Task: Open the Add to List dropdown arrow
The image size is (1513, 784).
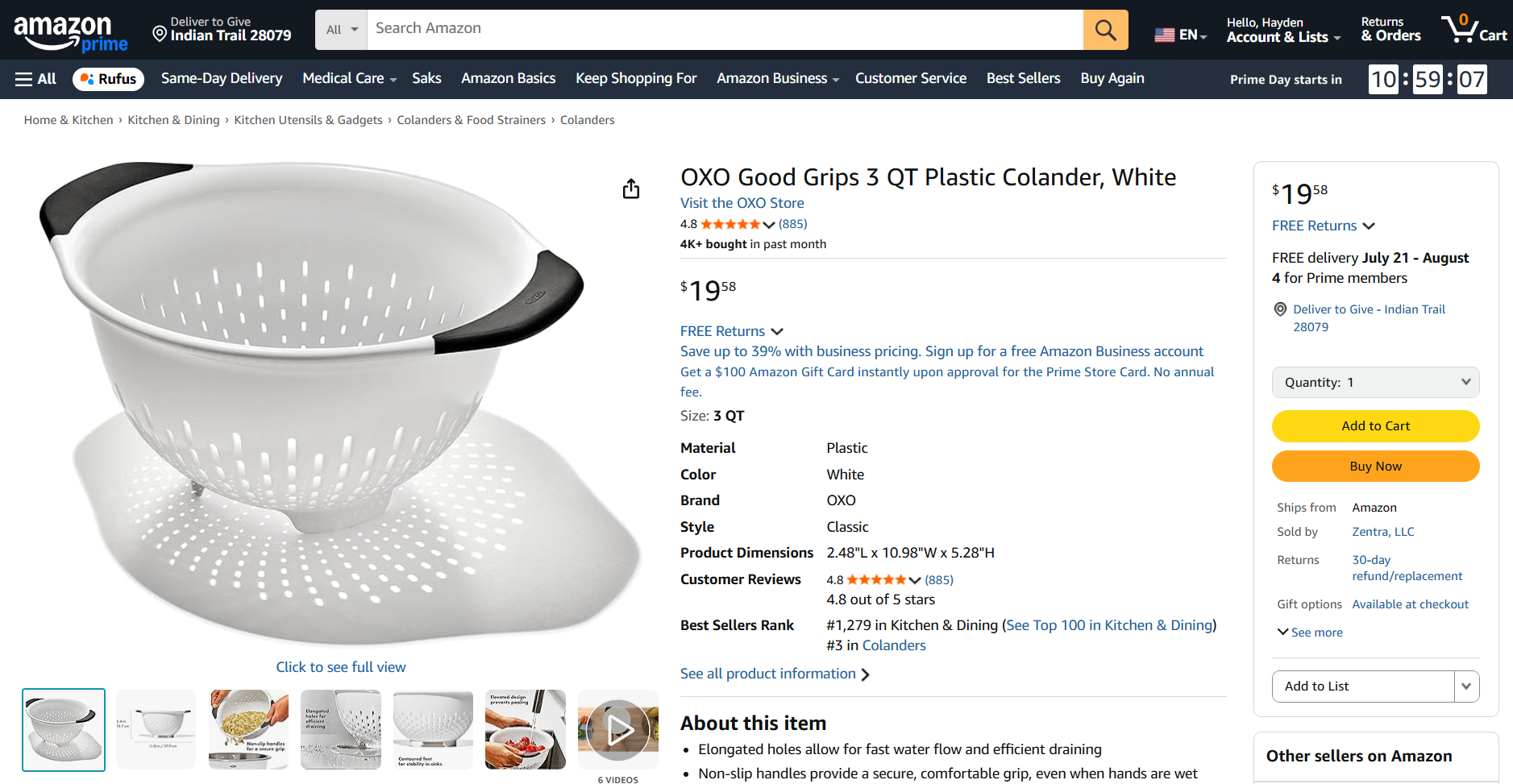Action: tap(1466, 687)
